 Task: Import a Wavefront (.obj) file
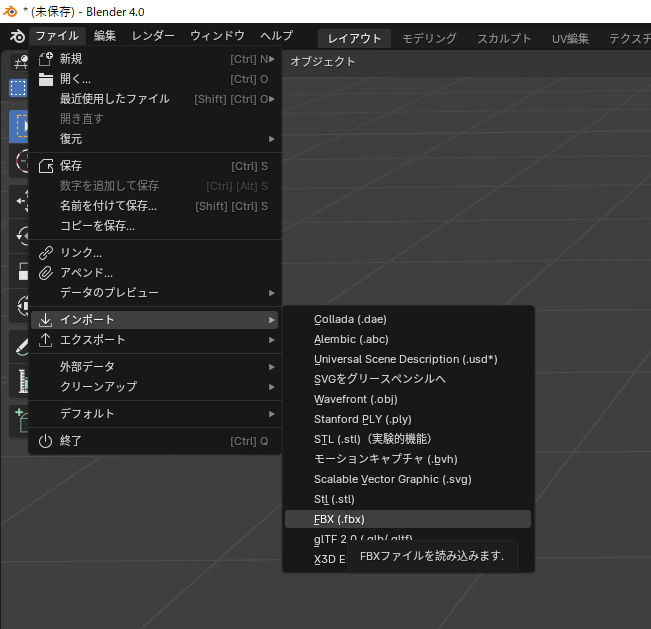click(408, 399)
